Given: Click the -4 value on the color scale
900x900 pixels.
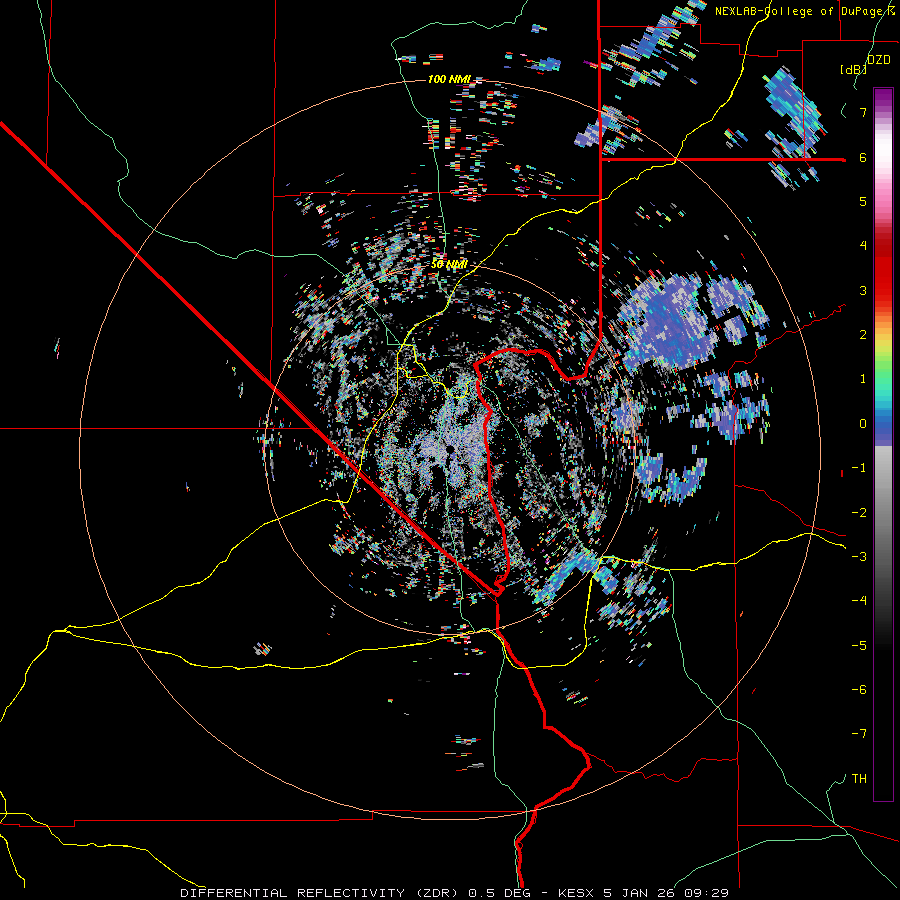Looking at the screenshot, I should [x=859, y=601].
